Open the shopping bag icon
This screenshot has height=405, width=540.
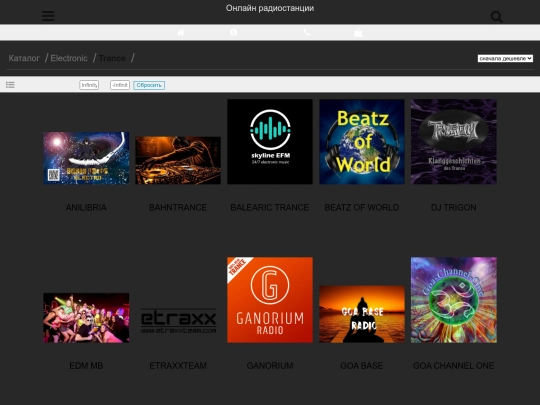point(358,32)
